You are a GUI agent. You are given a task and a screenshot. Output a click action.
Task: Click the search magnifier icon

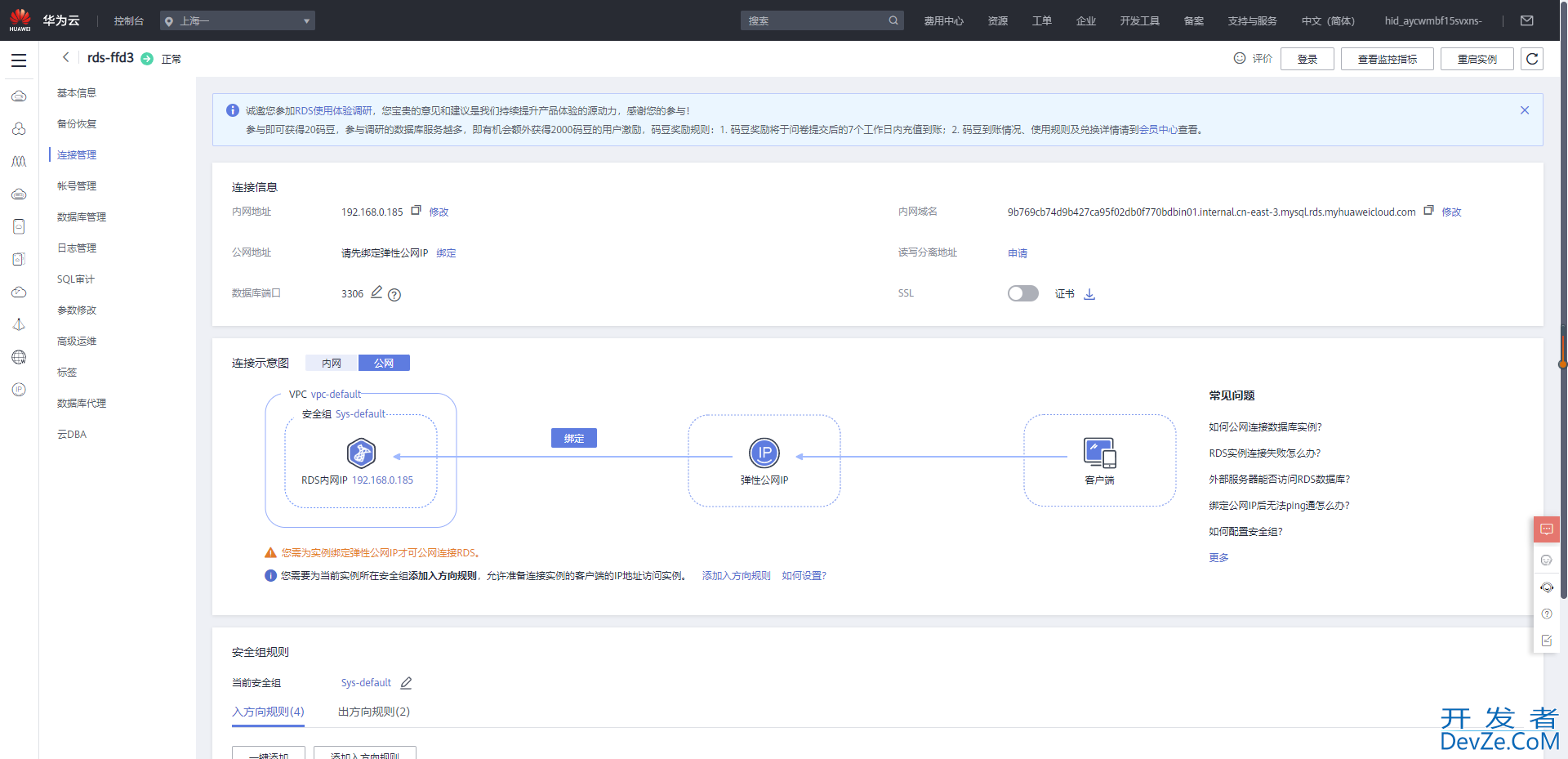tap(893, 20)
